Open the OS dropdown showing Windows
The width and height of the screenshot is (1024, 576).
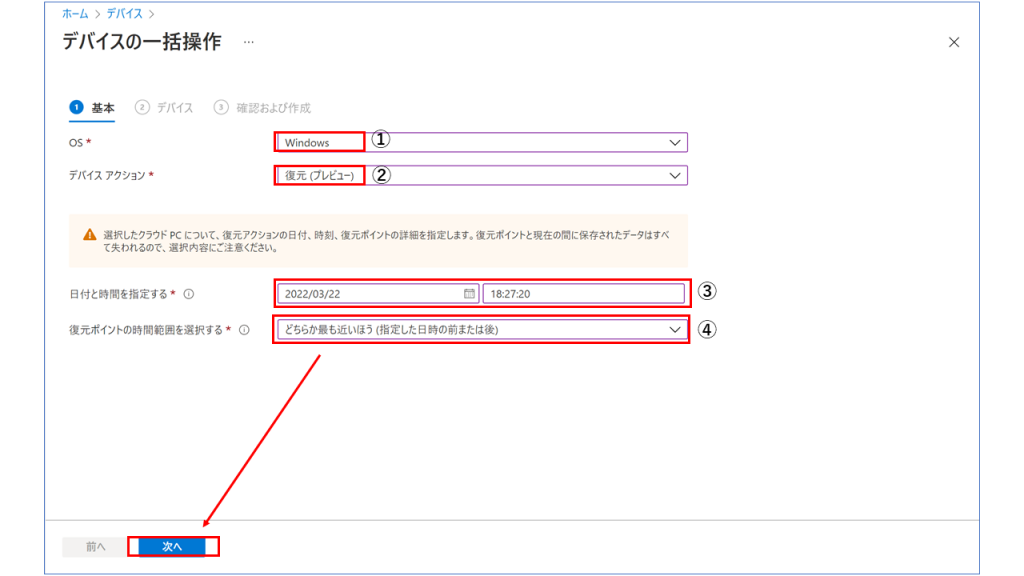(481, 142)
